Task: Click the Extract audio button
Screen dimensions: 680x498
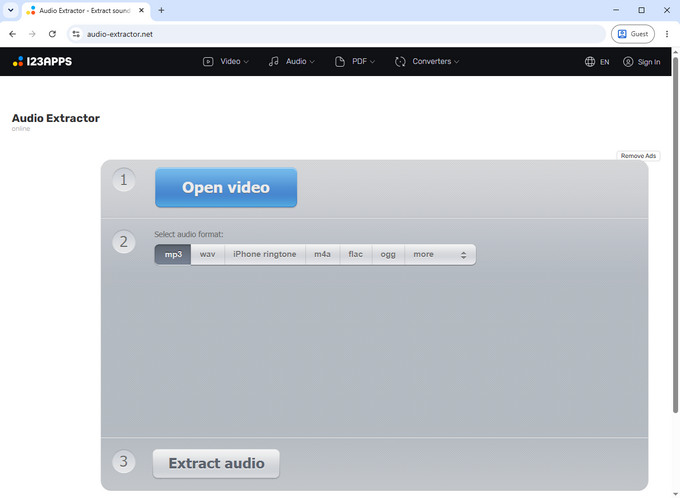Action: click(x=216, y=463)
